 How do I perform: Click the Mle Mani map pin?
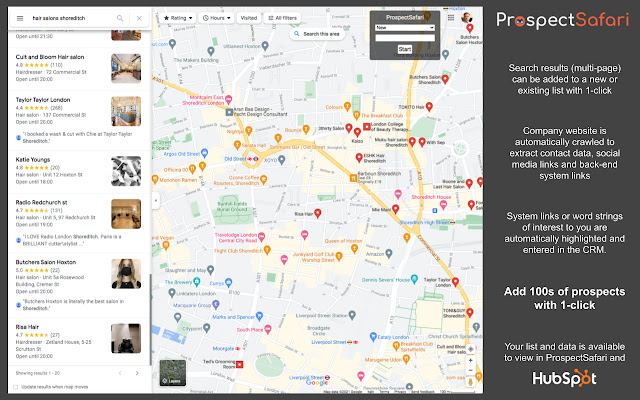[396, 209]
